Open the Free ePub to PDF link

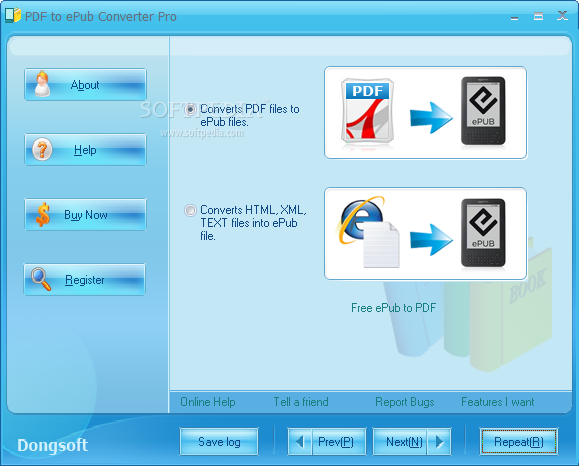coord(393,308)
